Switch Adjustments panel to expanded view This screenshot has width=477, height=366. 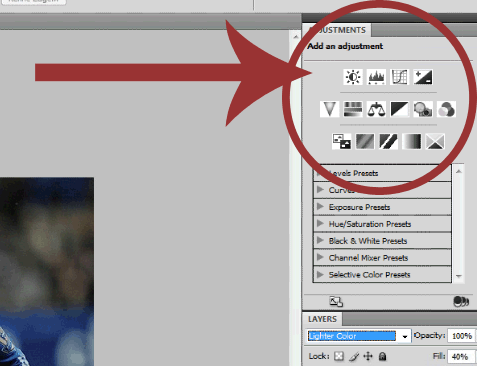(x=336, y=301)
